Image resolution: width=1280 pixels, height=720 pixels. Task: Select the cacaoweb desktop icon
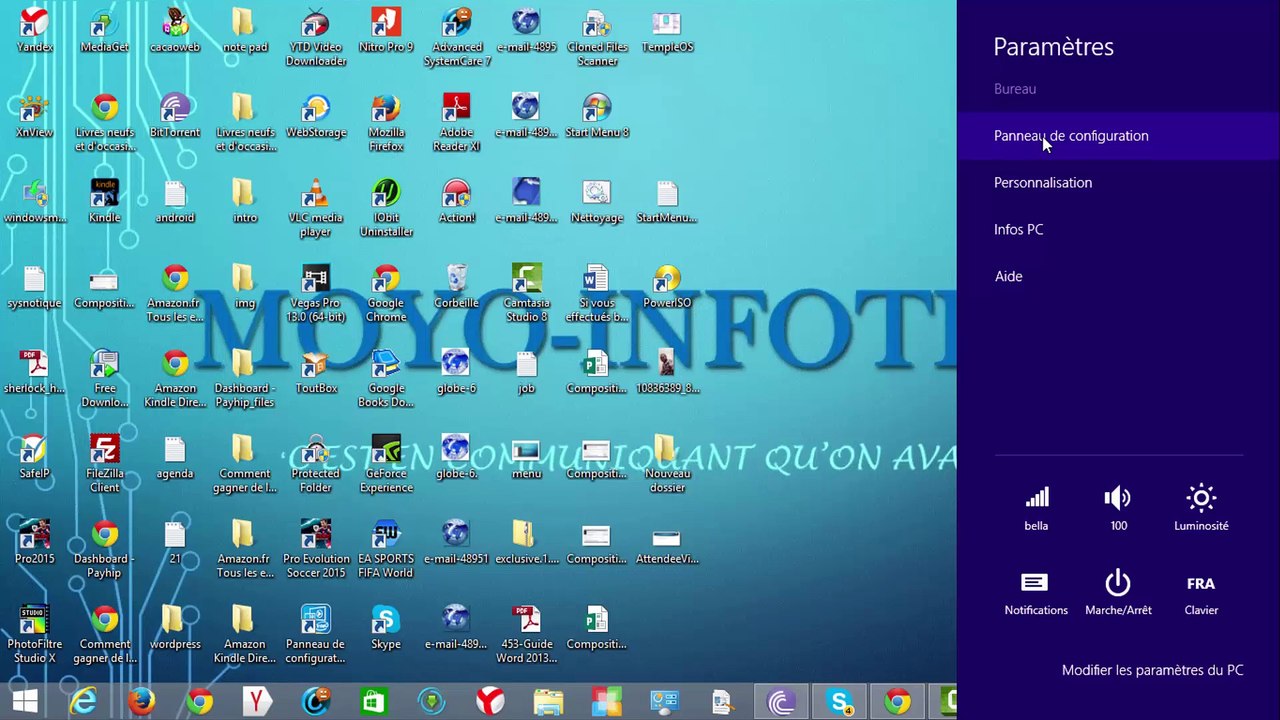click(175, 30)
